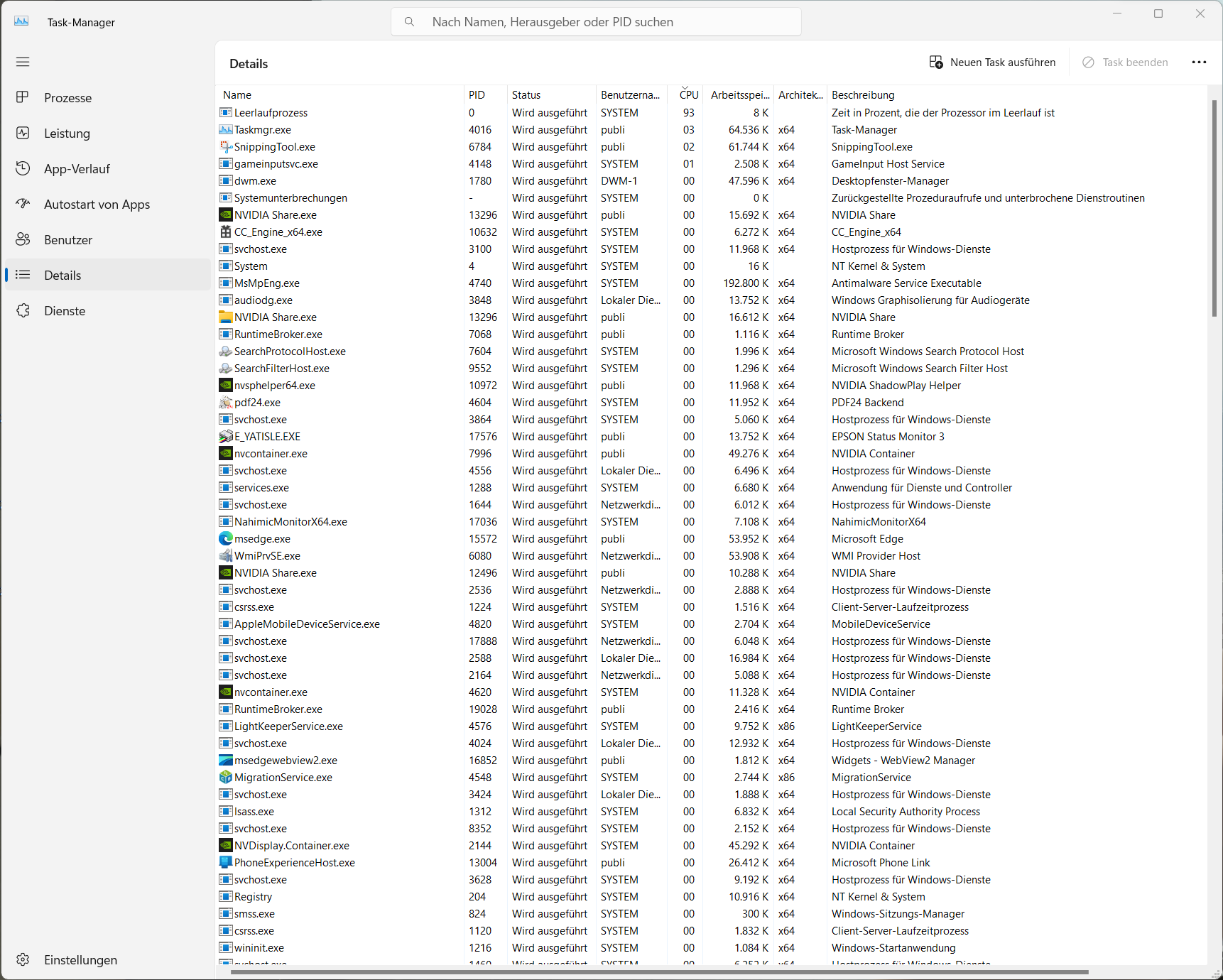Image resolution: width=1223 pixels, height=980 pixels.
Task: Select the NahimicMonitorX64.exe icon
Action: click(226, 522)
